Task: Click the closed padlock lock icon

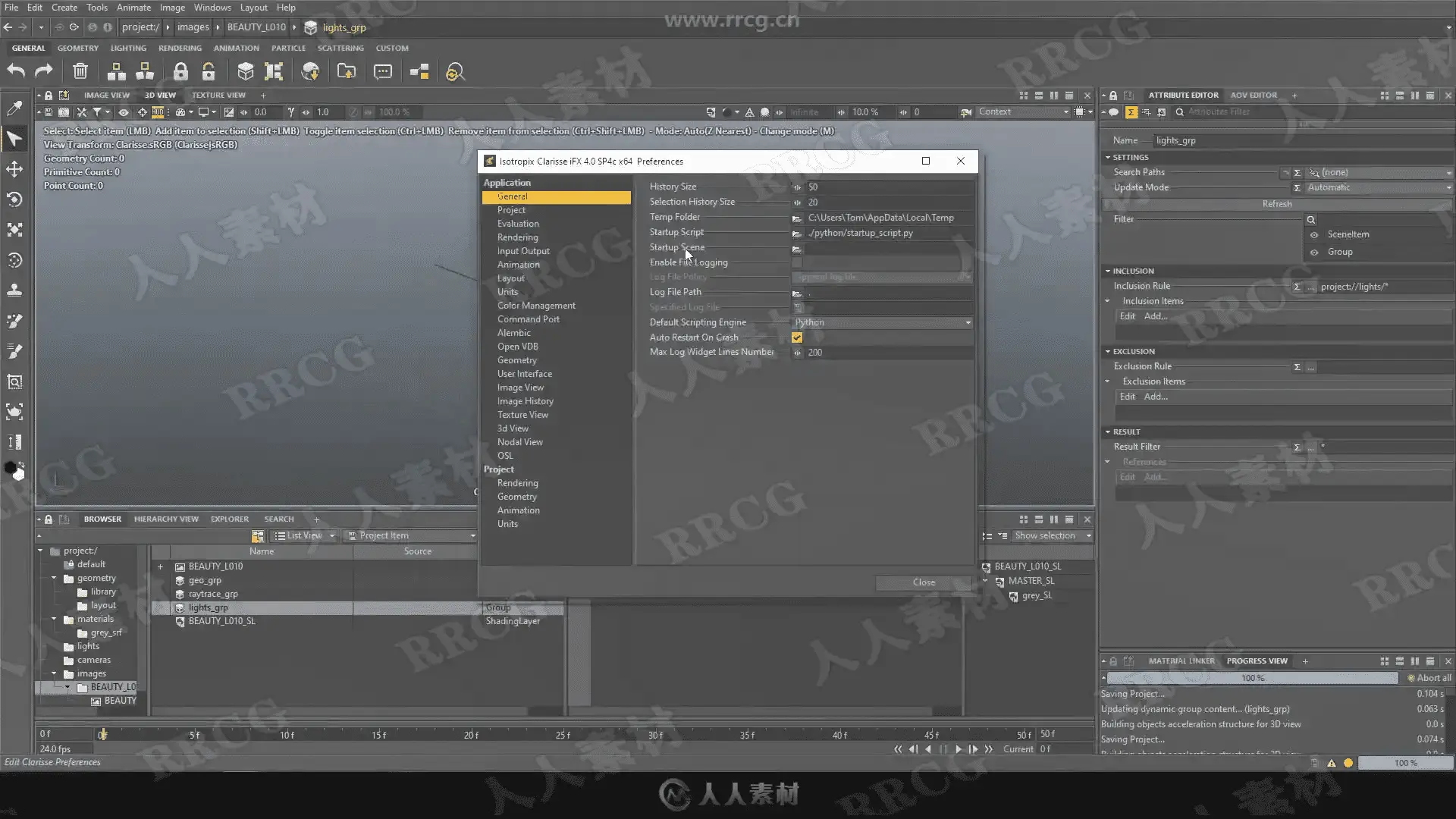Action: tap(180, 71)
